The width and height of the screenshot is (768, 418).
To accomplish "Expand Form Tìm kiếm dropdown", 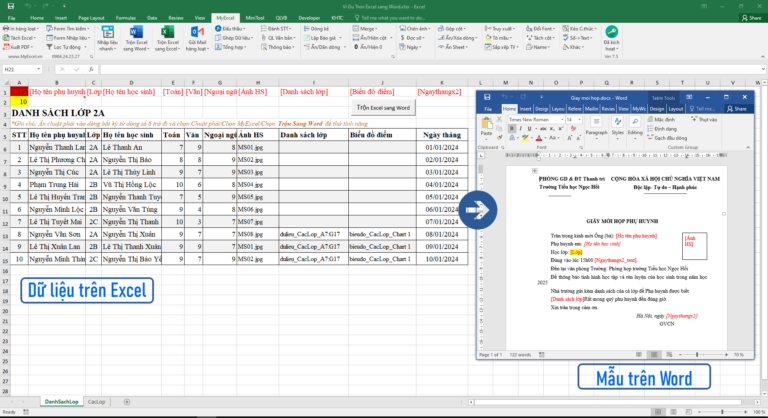I will click(x=88, y=29).
